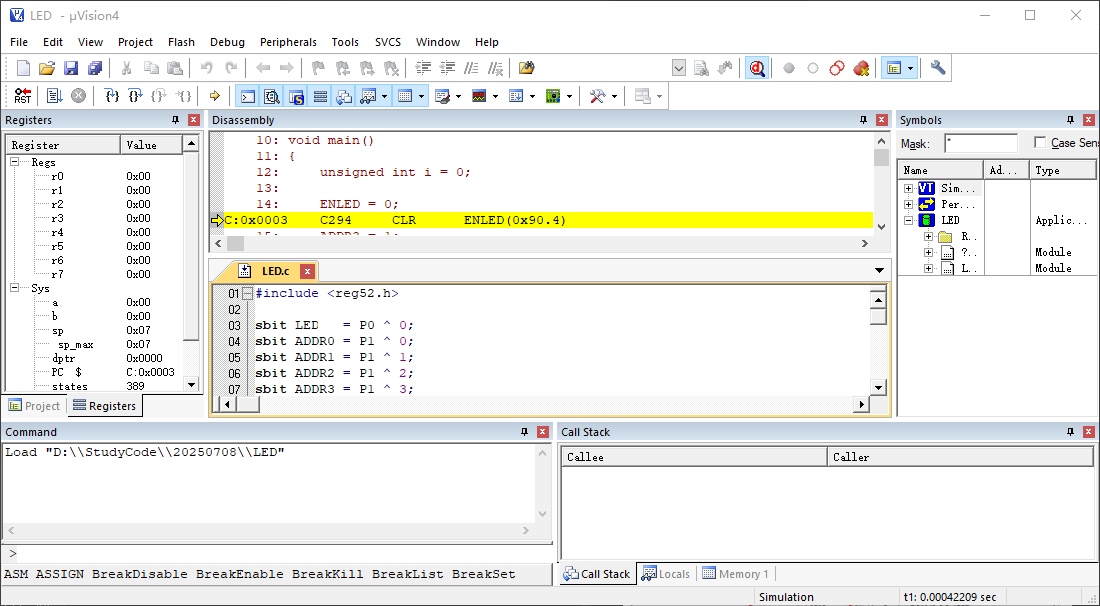The width and height of the screenshot is (1100, 606).
Task: Click the Kill All Breakpoints icon
Action: [861, 68]
